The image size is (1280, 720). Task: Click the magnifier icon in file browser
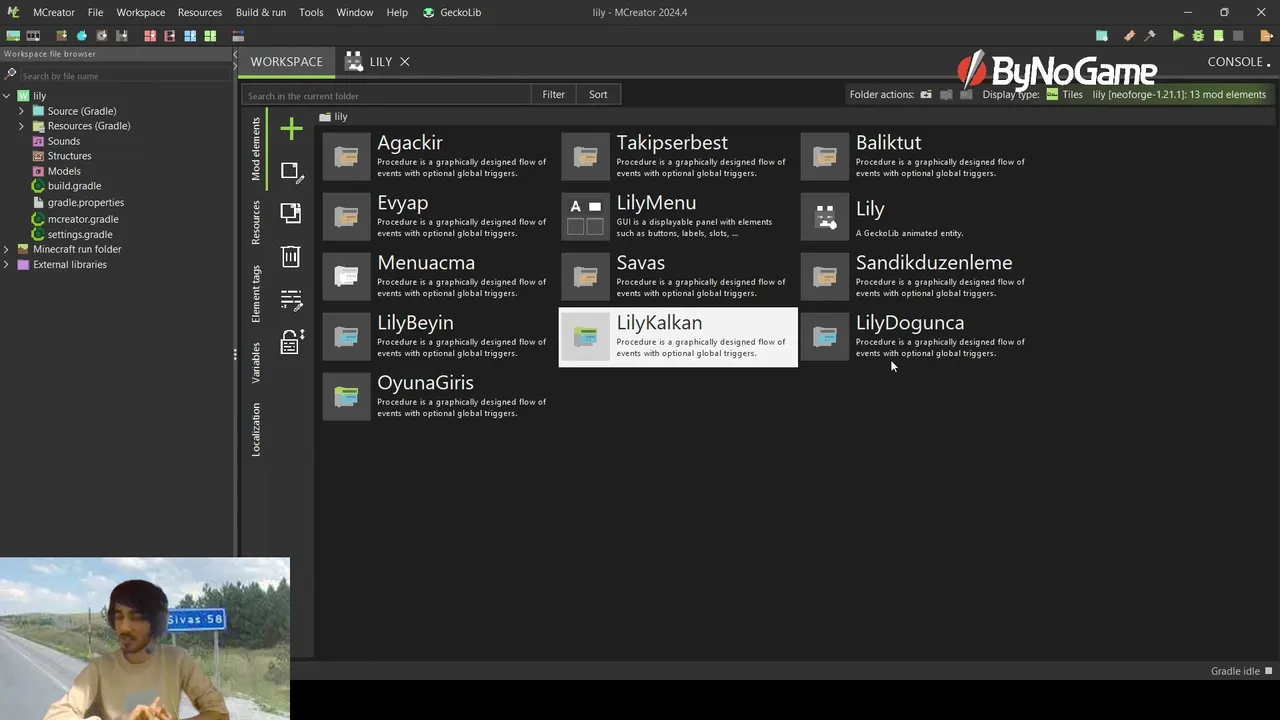coord(11,75)
